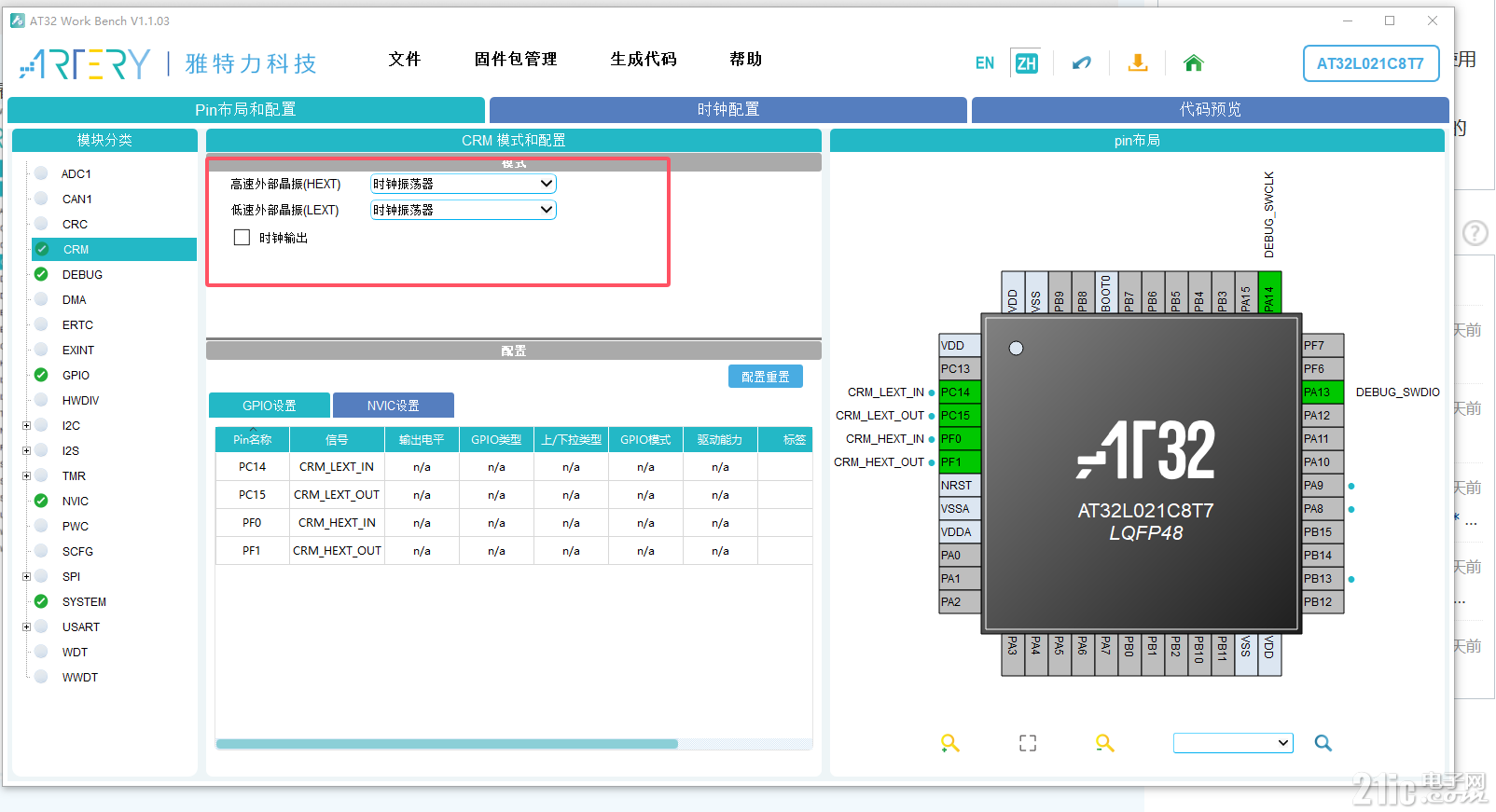1496x812 pixels.
Task: Select the GPIO设置 tab button
Action: point(270,406)
